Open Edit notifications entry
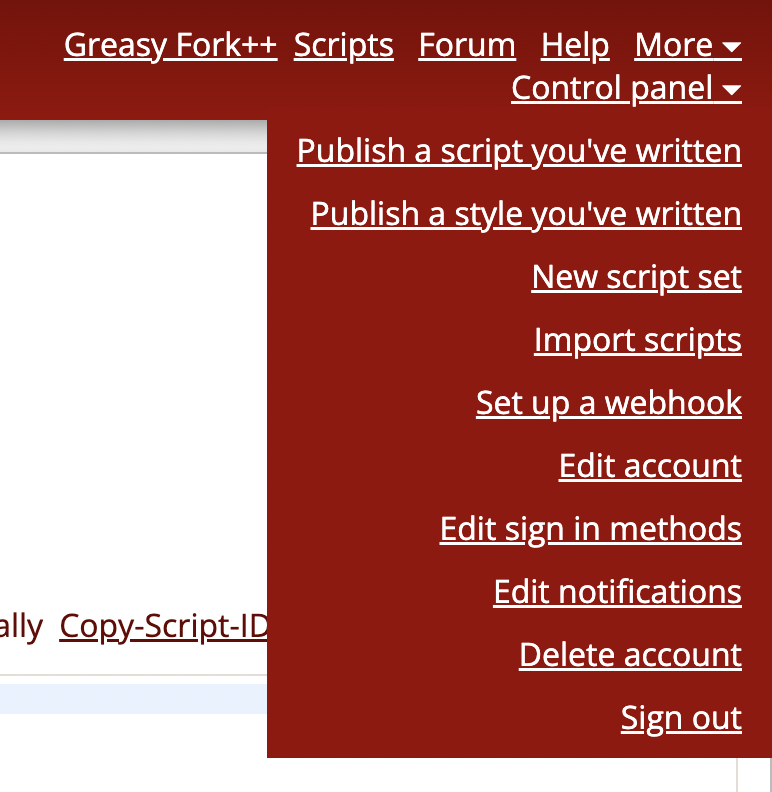This screenshot has width=772, height=792. (x=617, y=592)
